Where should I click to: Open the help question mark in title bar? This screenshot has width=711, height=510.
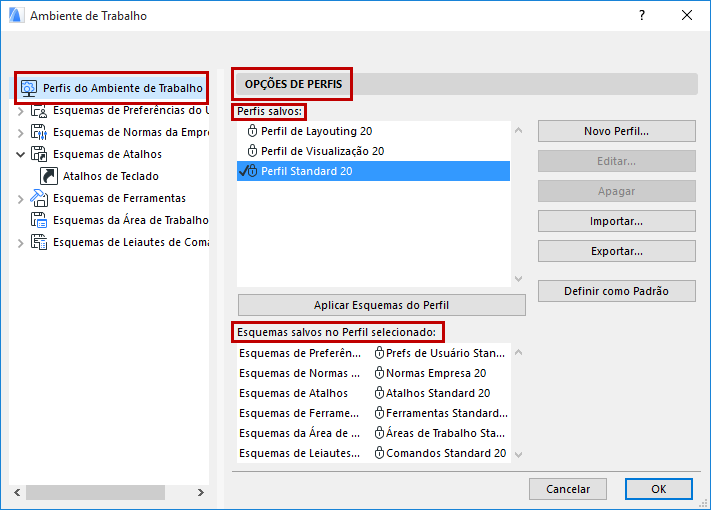642,15
